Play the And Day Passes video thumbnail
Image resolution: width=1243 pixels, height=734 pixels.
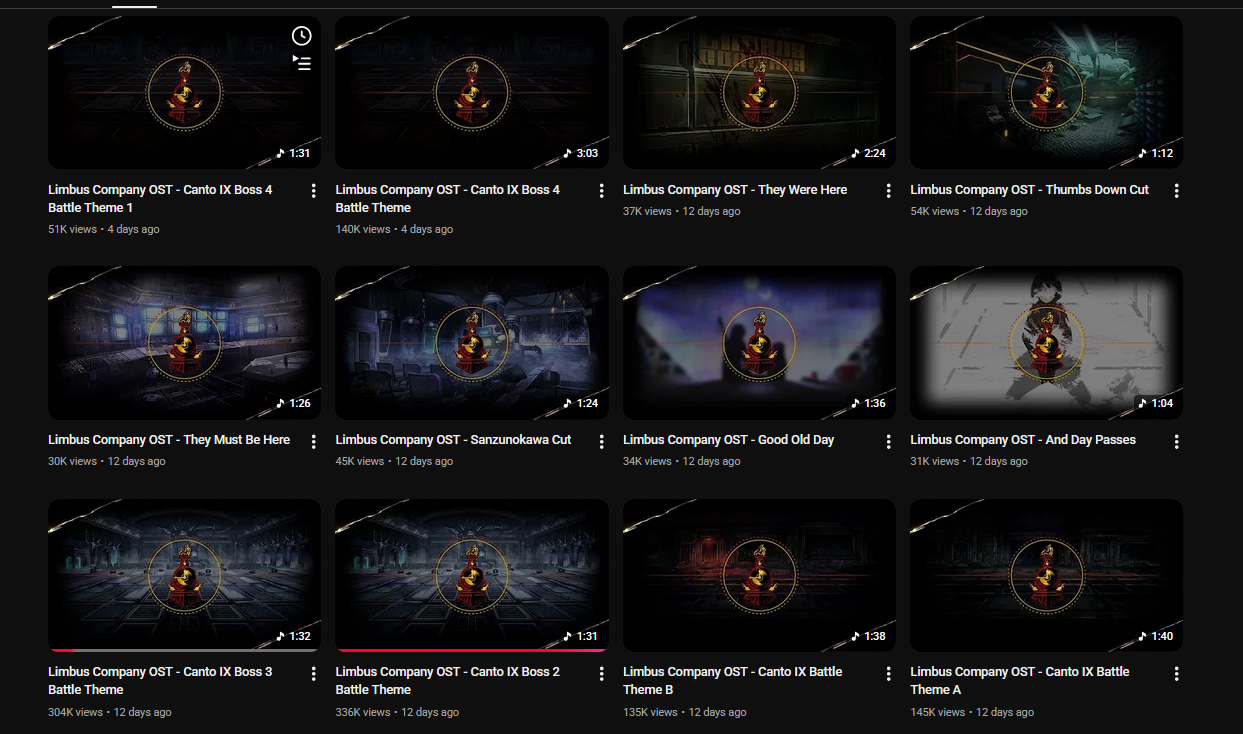coord(1047,343)
